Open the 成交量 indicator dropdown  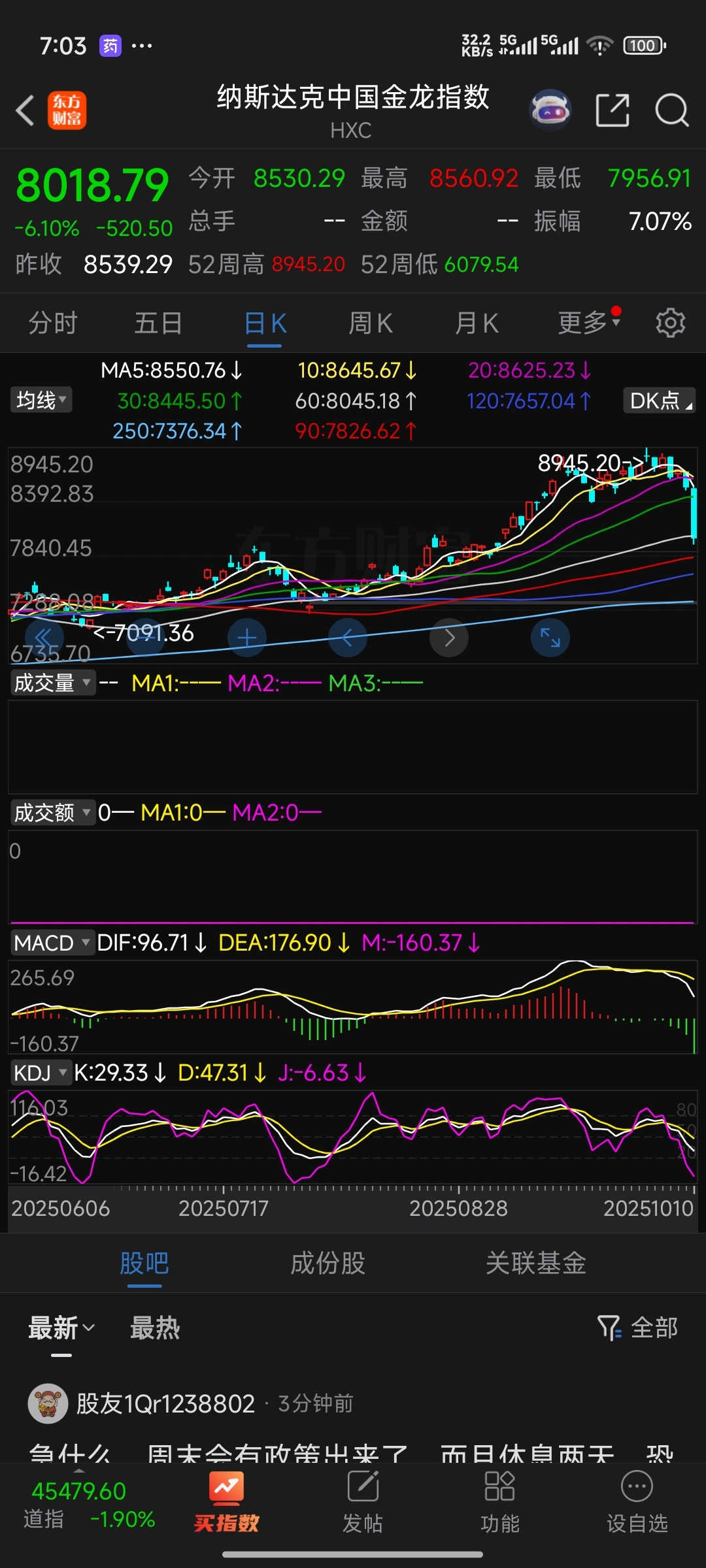(53, 683)
